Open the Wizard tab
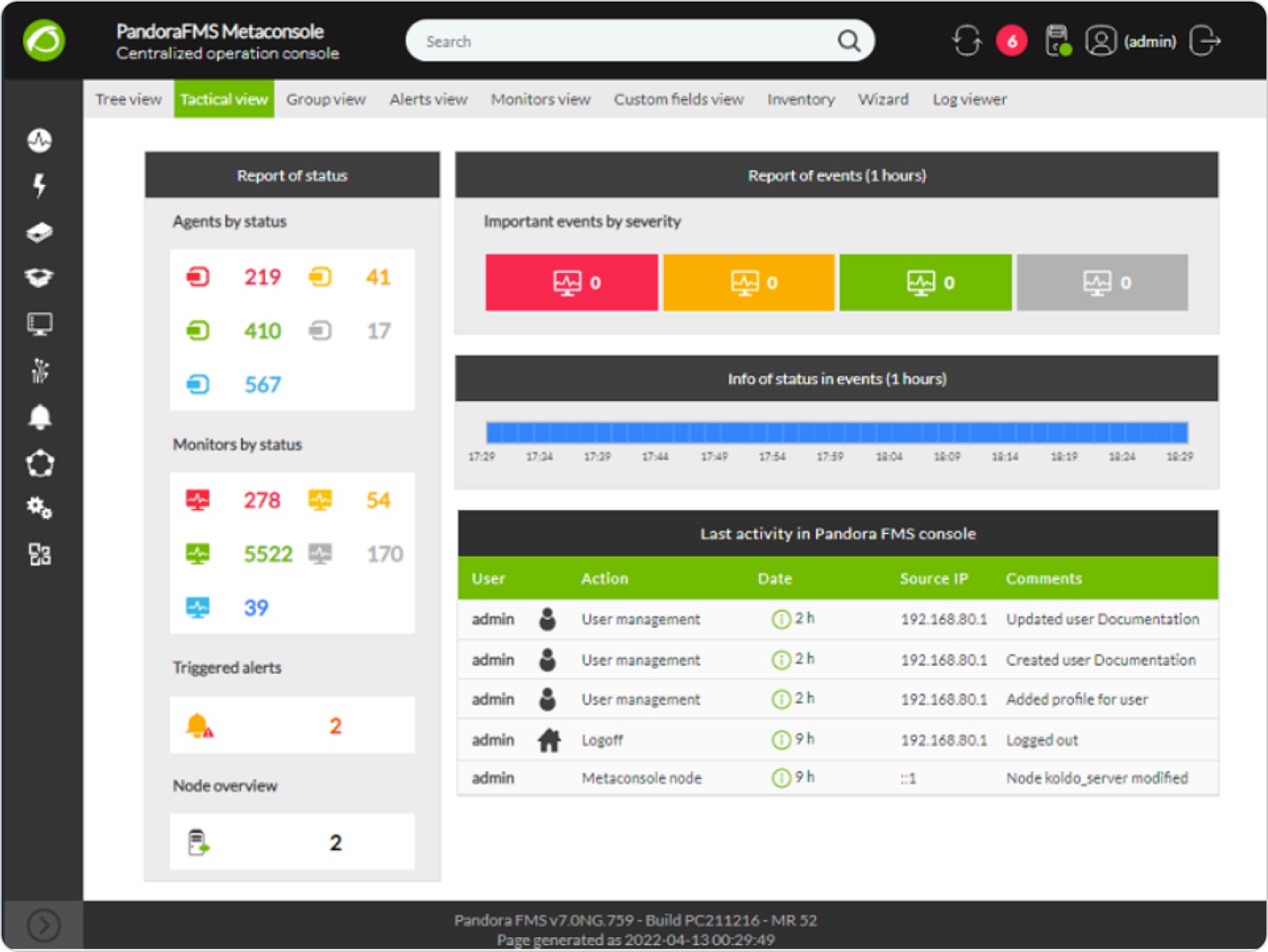The width and height of the screenshot is (1268, 952). (x=883, y=99)
